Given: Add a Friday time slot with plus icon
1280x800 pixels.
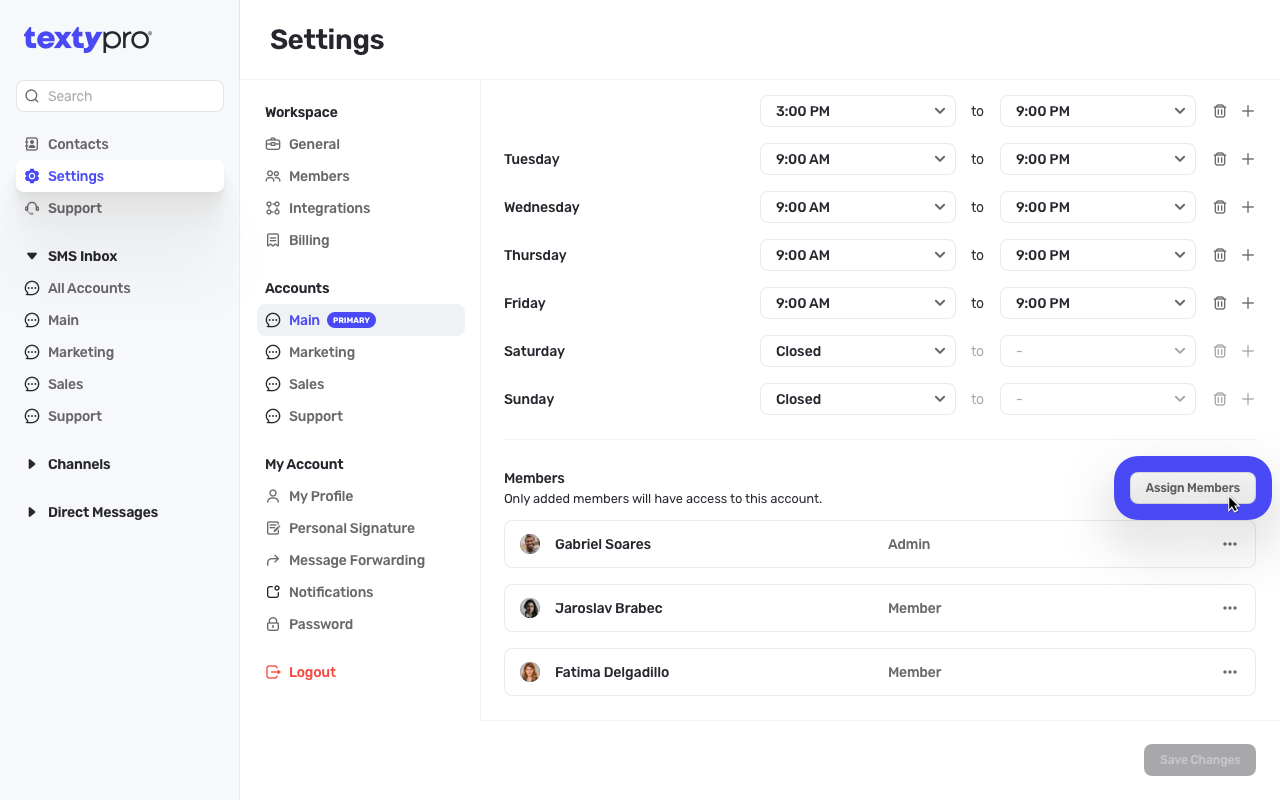Looking at the screenshot, I should point(1248,303).
